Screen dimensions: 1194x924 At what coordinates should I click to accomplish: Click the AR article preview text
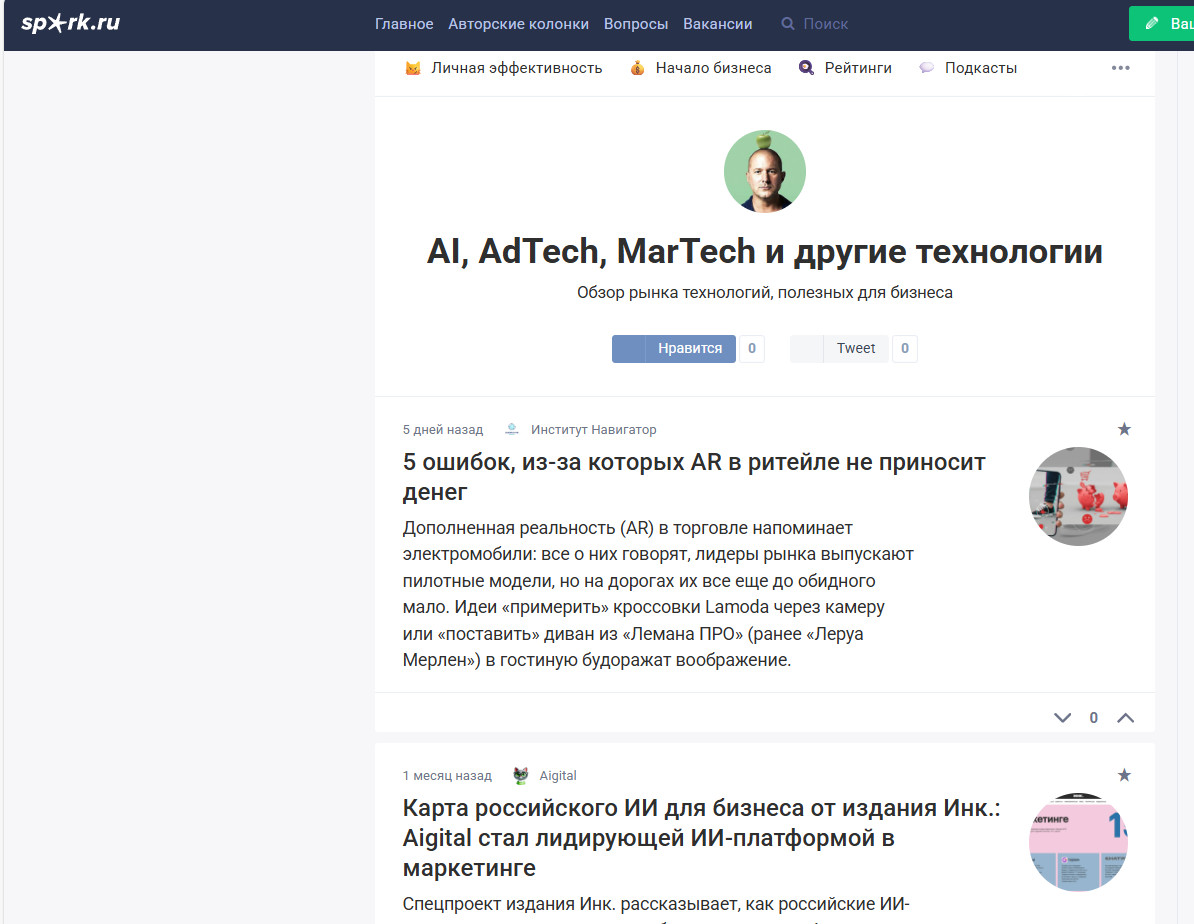coord(658,593)
